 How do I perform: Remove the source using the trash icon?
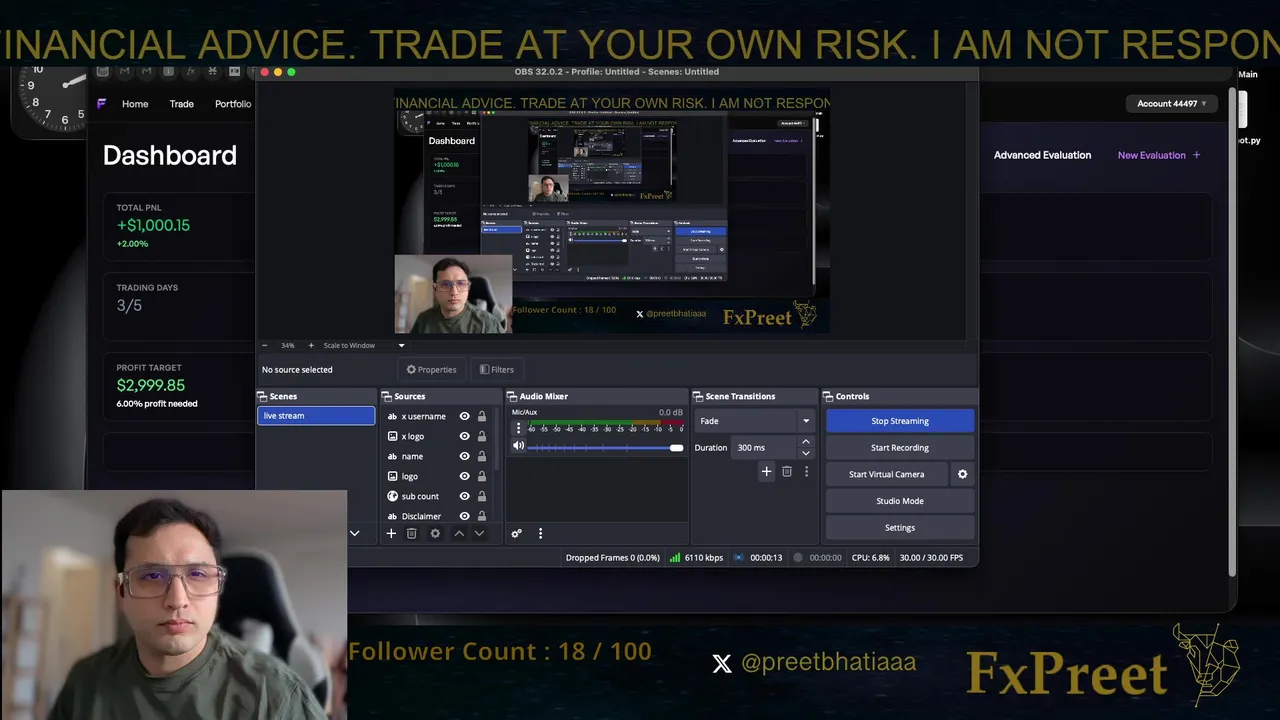pos(411,534)
